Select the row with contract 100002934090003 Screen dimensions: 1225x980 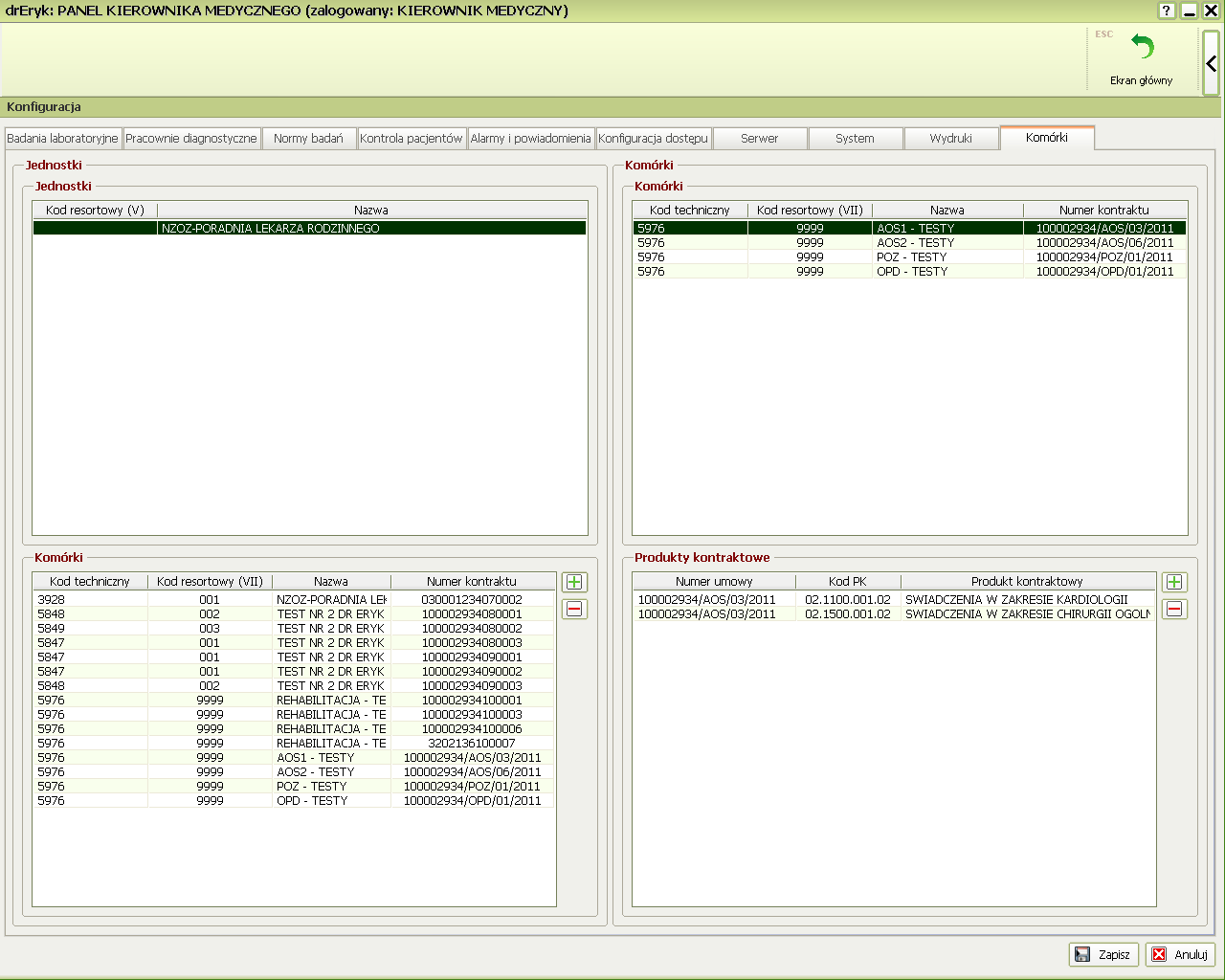click(294, 685)
